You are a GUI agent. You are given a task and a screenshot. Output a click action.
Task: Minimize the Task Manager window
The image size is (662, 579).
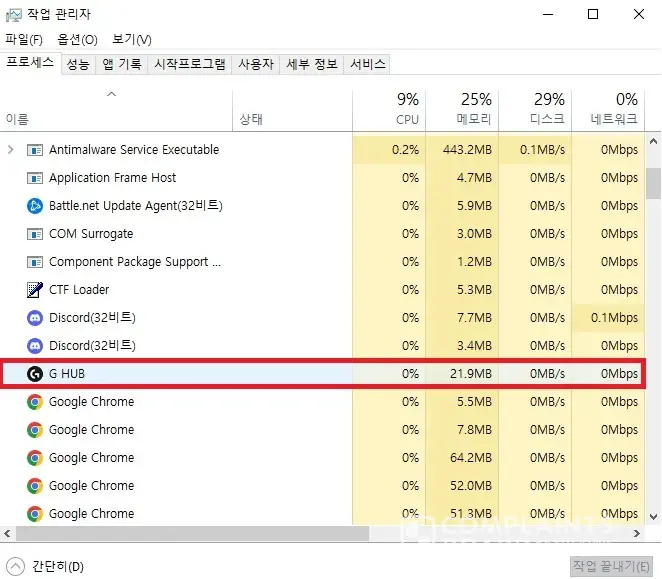[x=548, y=14]
